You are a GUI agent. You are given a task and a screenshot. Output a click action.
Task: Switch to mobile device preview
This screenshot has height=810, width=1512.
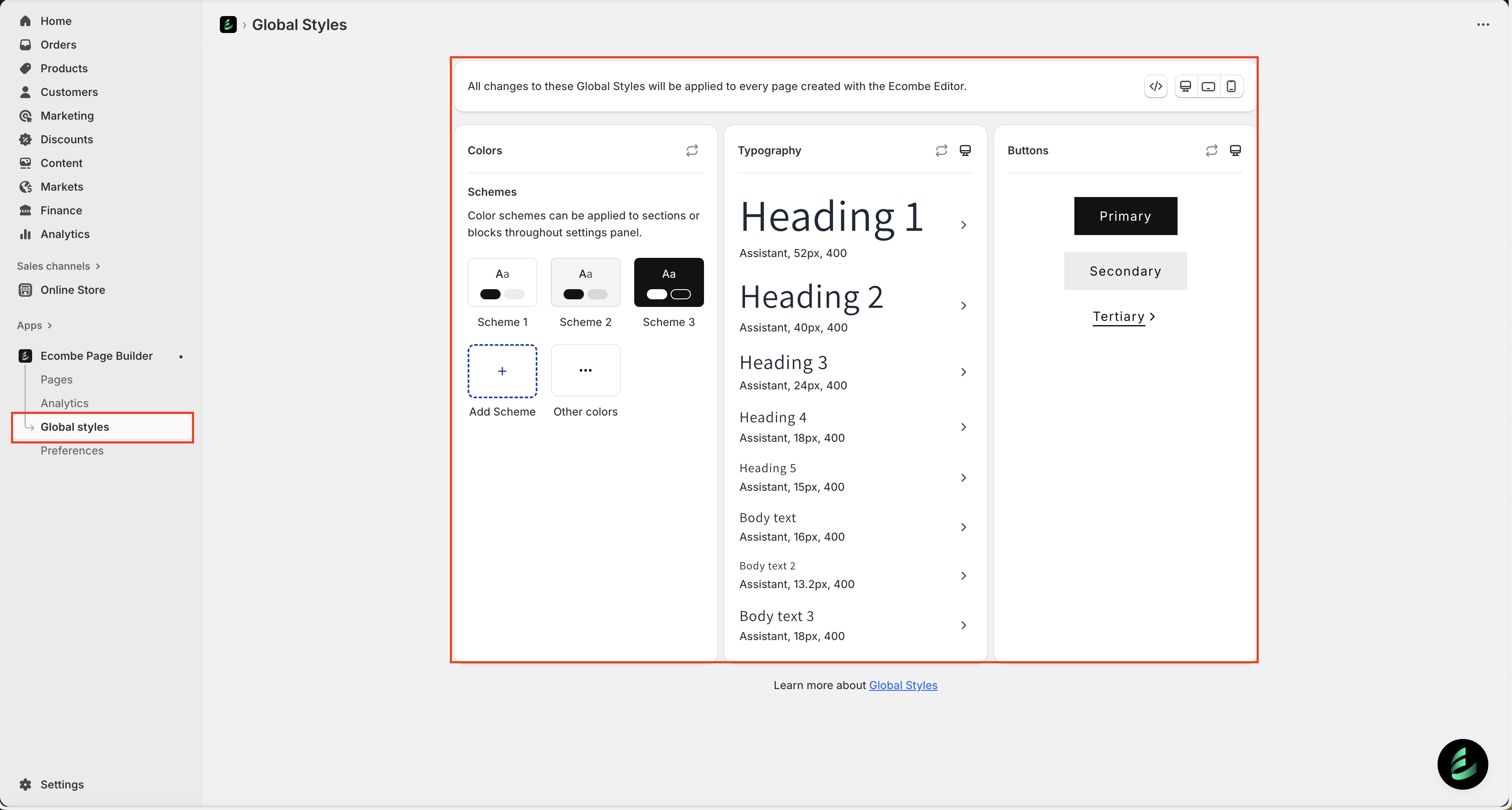1231,86
